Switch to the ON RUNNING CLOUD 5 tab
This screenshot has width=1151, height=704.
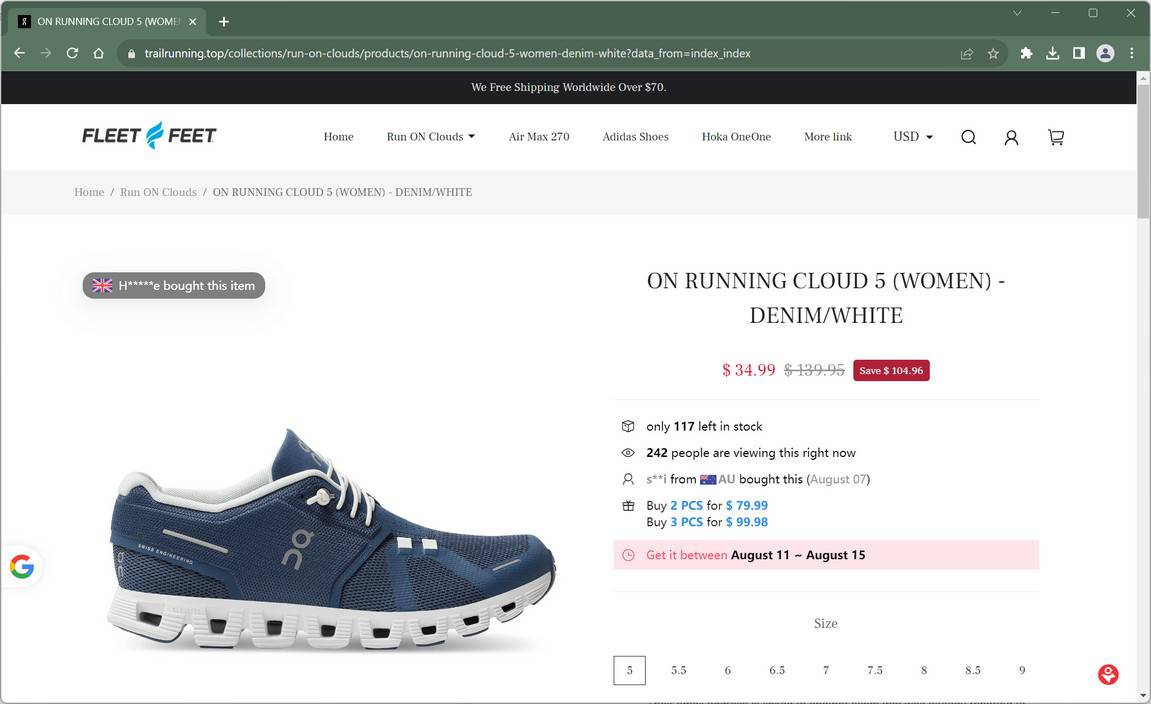tap(107, 22)
